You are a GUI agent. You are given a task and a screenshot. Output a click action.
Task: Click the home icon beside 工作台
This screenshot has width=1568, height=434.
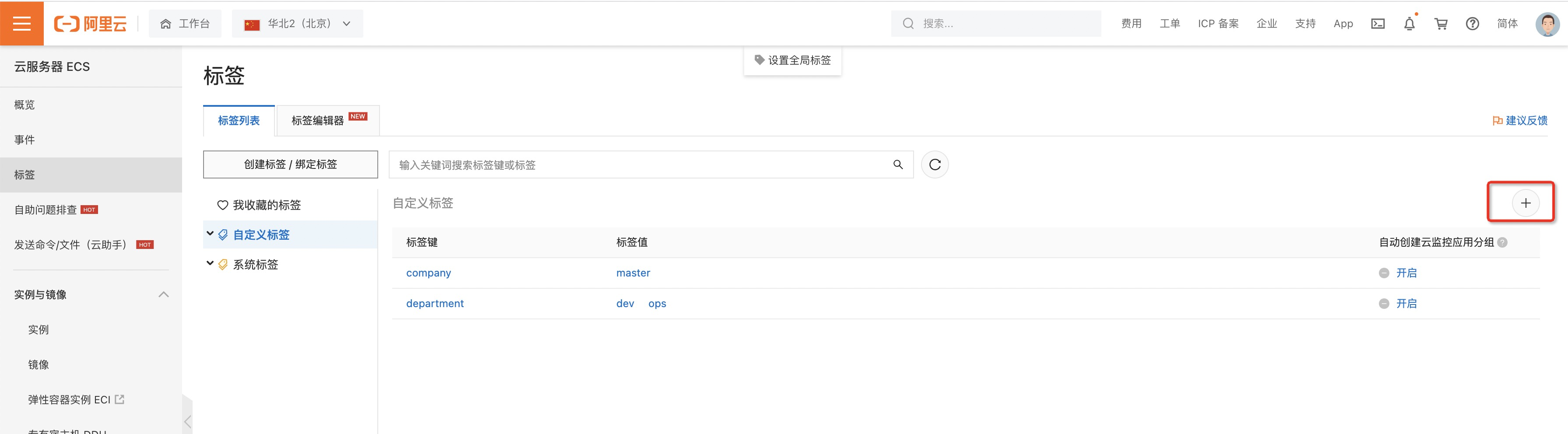click(x=165, y=24)
